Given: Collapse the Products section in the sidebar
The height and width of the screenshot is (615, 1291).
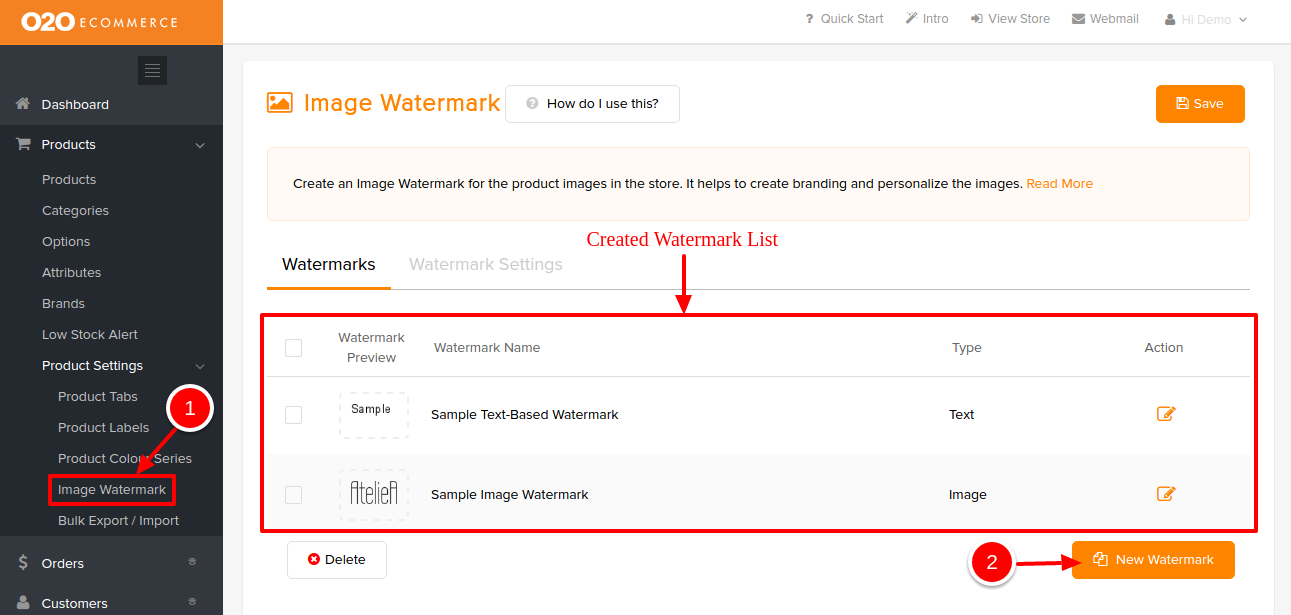Looking at the screenshot, I should (x=200, y=144).
